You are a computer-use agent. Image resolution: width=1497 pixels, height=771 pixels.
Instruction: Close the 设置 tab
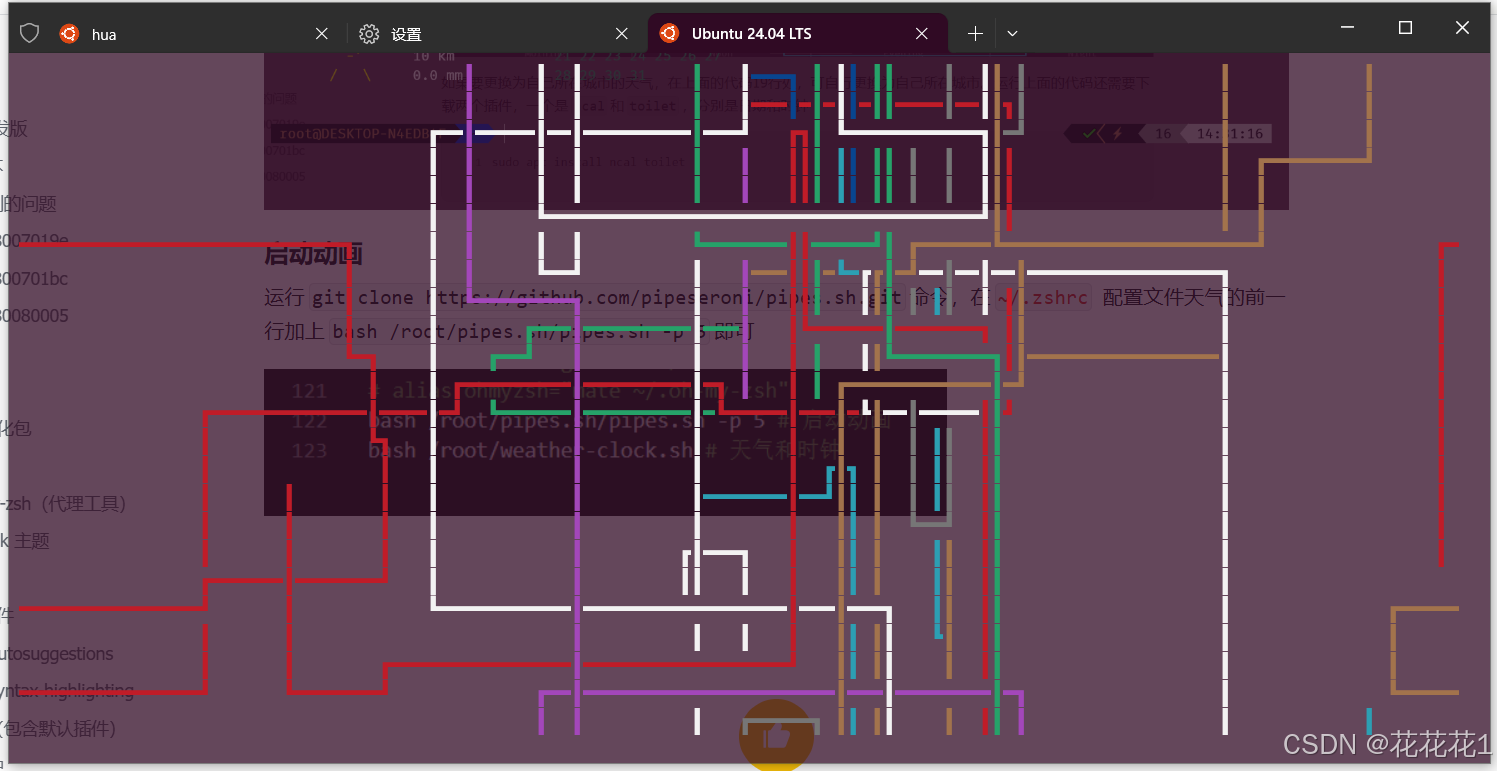click(x=623, y=34)
